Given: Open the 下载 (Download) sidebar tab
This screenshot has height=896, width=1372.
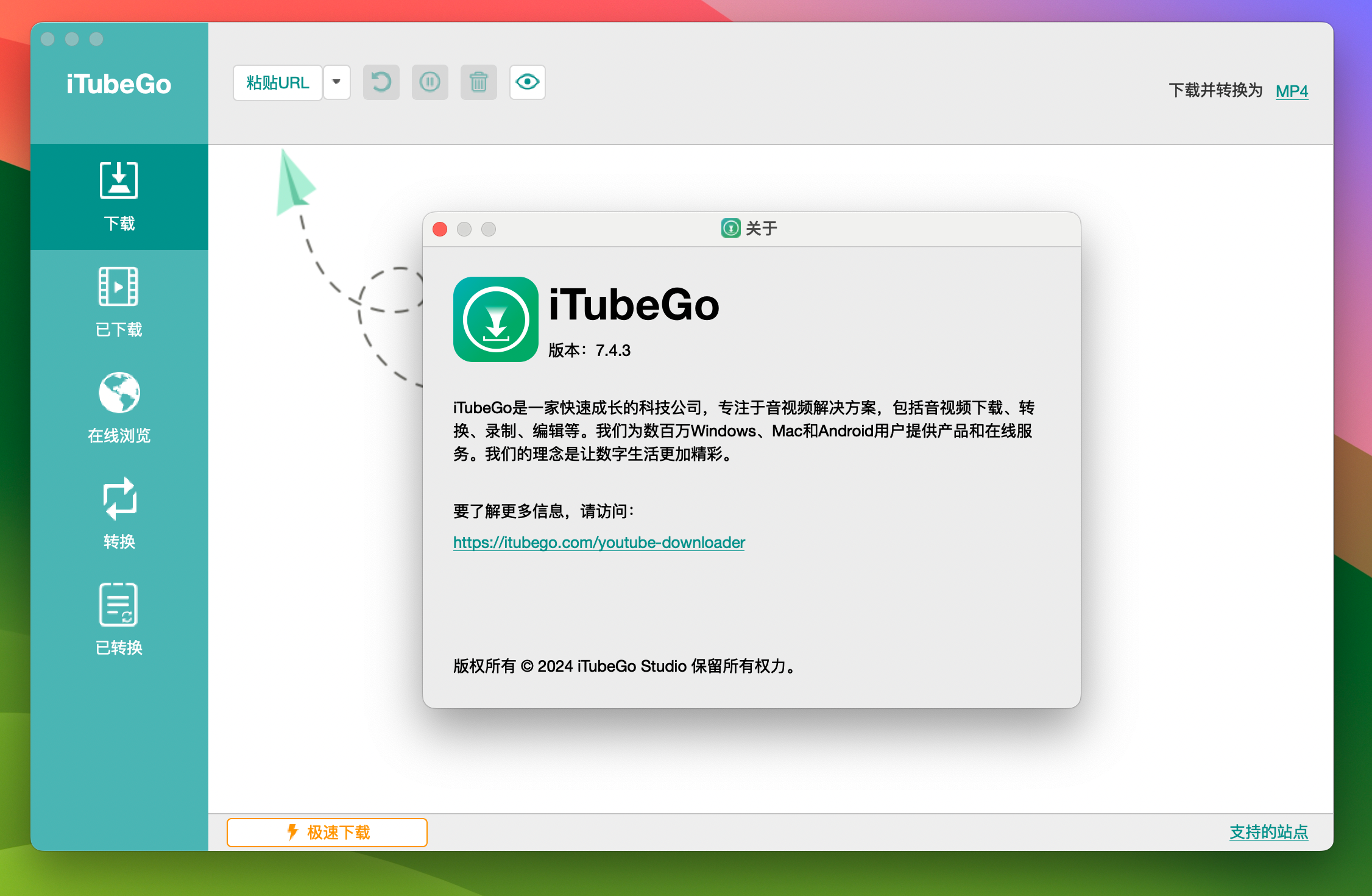Looking at the screenshot, I should [119, 197].
